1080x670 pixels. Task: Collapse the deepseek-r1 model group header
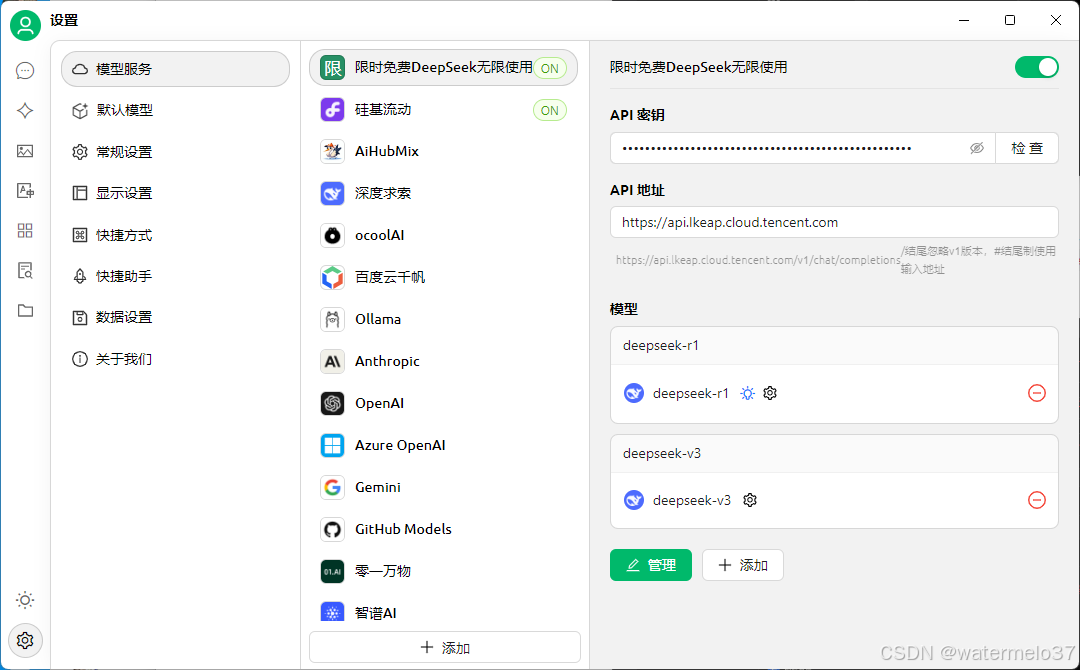coord(833,345)
